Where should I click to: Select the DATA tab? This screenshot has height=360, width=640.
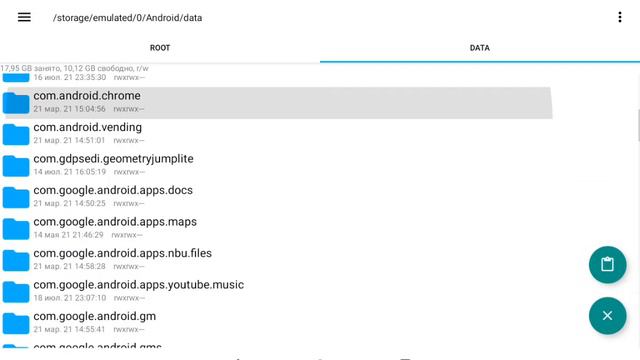pyautogui.click(x=480, y=48)
